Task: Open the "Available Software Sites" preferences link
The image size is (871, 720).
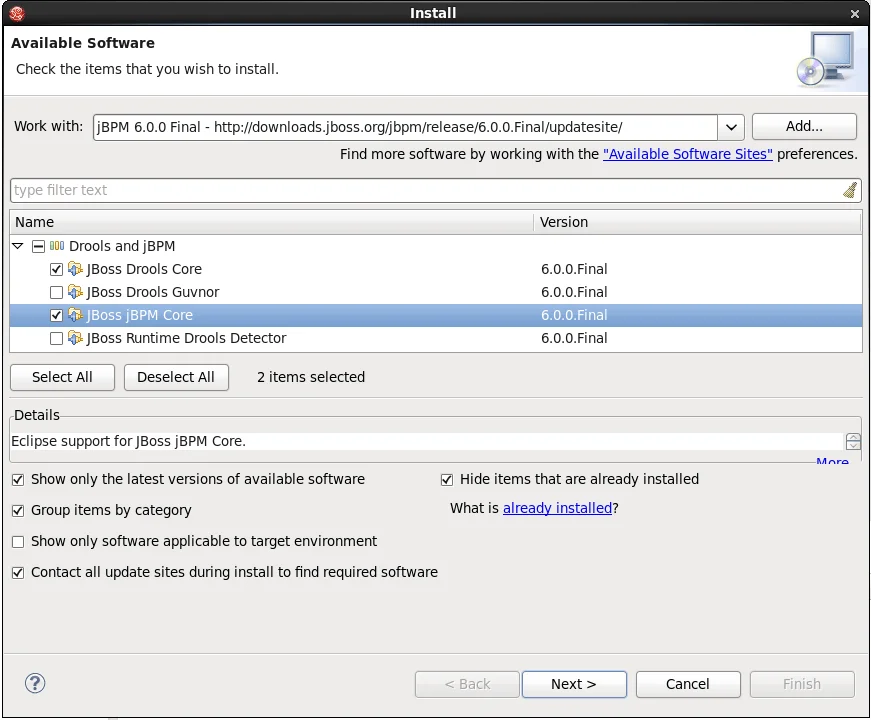Action: pos(687,154)
